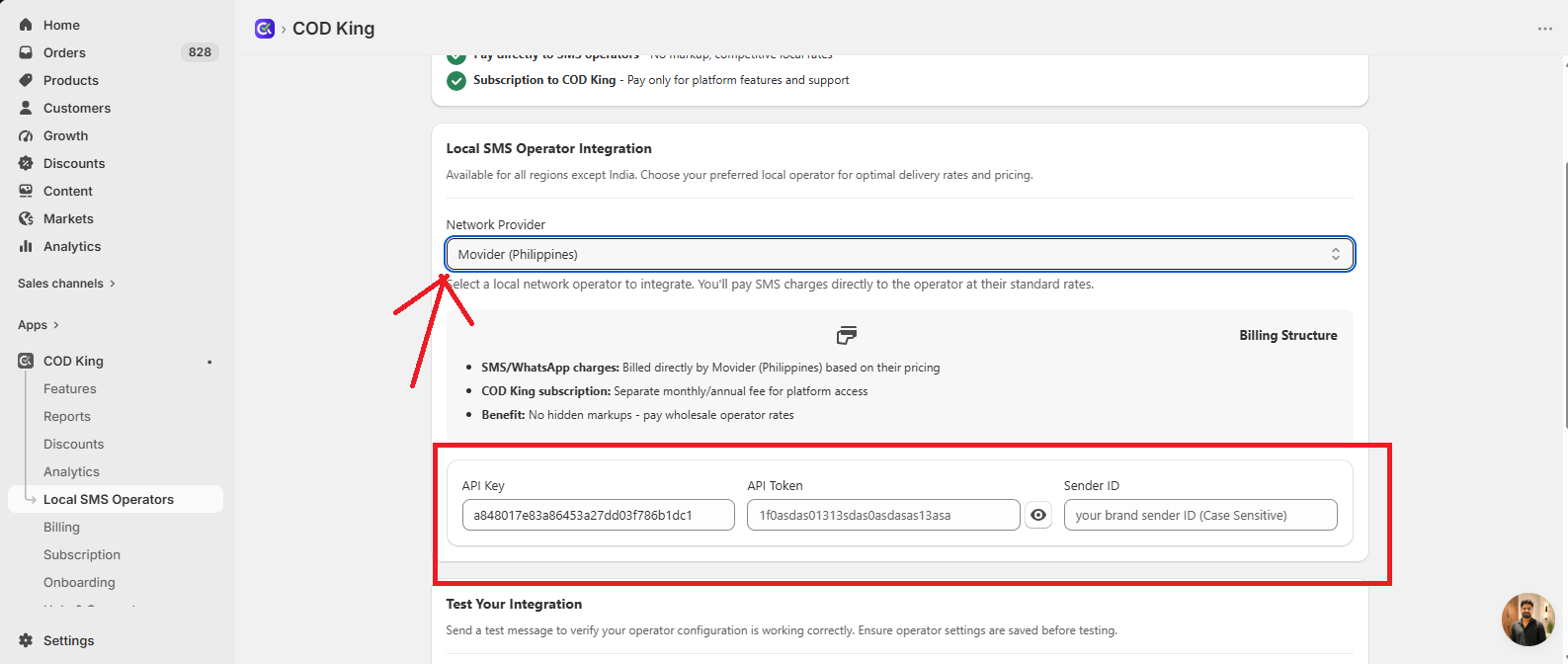
Task: Click the green checkmark beside Subscription to COD King
Action: click(456, 81)
